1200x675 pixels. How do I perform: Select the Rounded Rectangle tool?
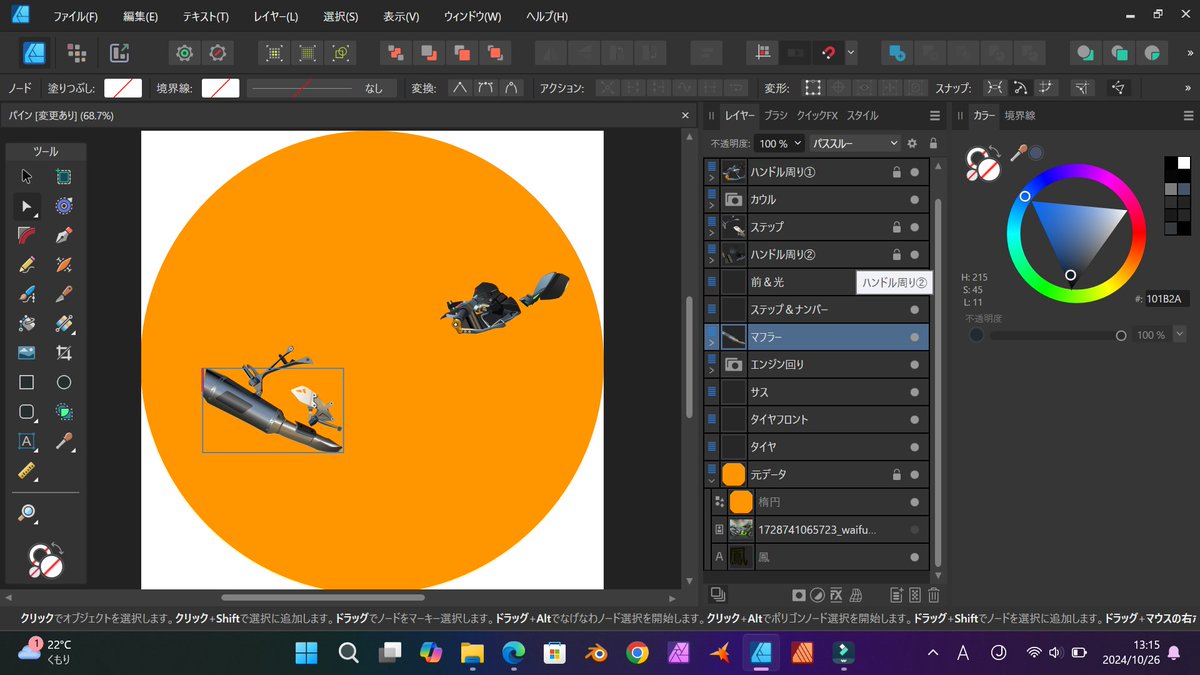point(27,412)
